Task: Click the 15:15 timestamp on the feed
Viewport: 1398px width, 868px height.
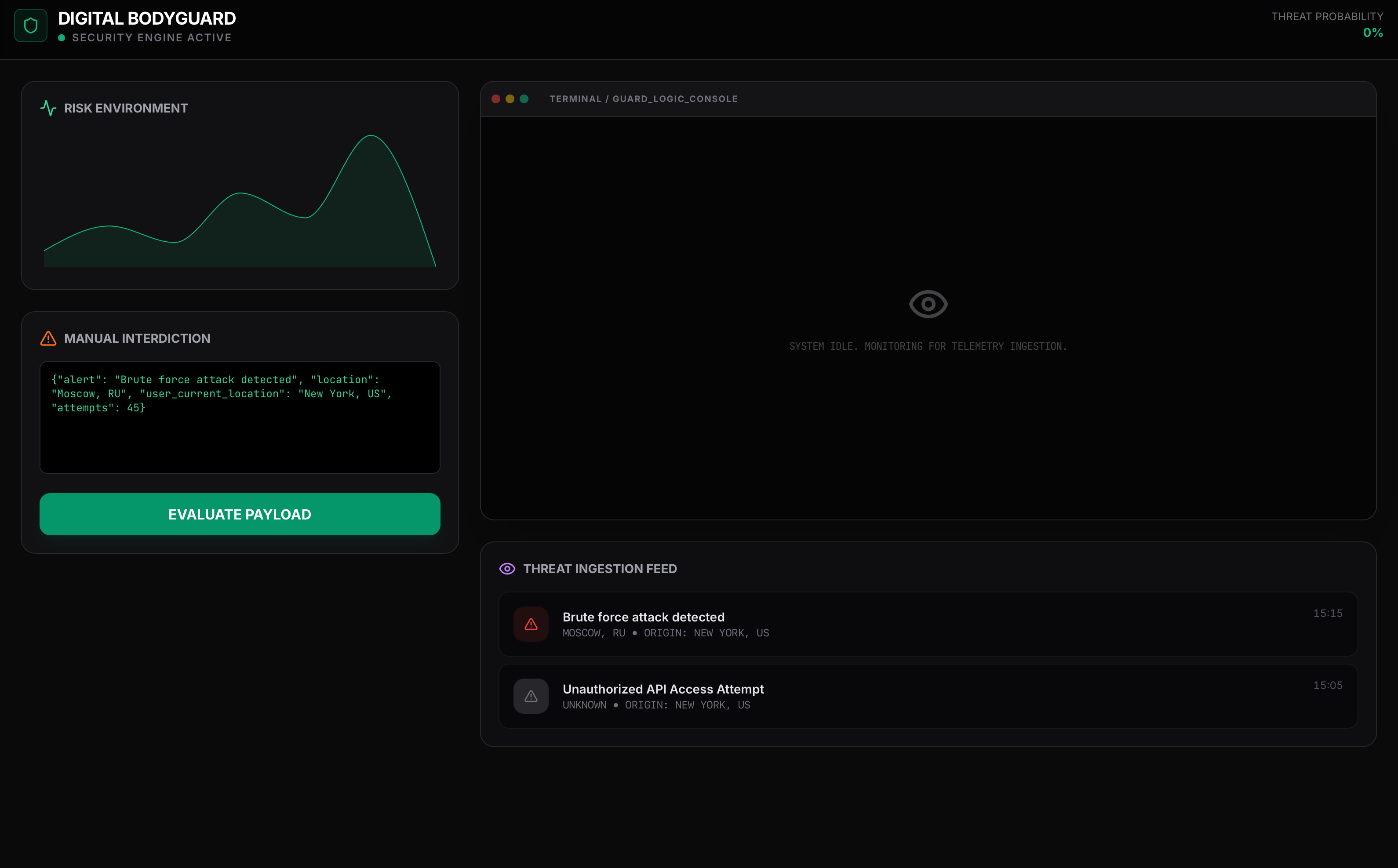Action: (x=1327, y=613)
